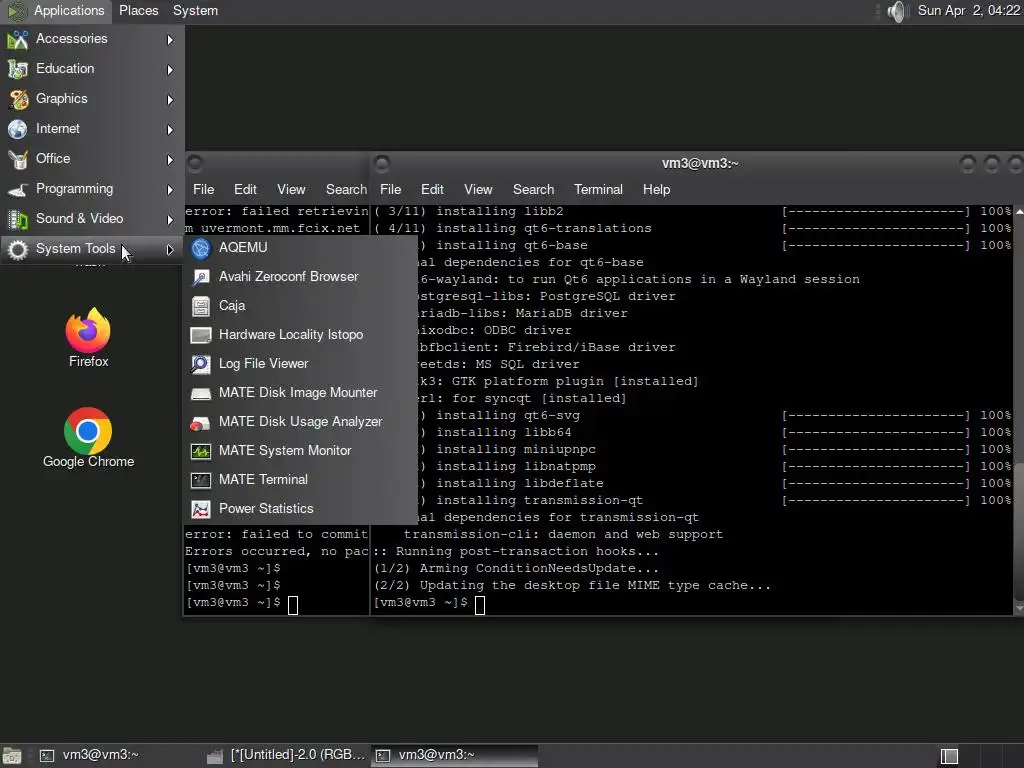Viewport: 1024px width, 768px height.
Task: Open Firefox desktop shortcut
Action: 88,338
